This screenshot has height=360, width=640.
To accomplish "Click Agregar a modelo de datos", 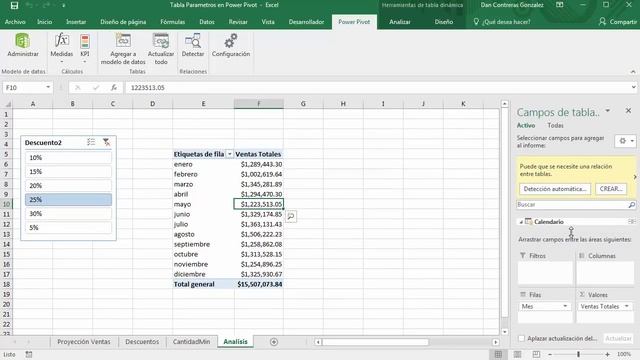I will [x=123, y=49].
